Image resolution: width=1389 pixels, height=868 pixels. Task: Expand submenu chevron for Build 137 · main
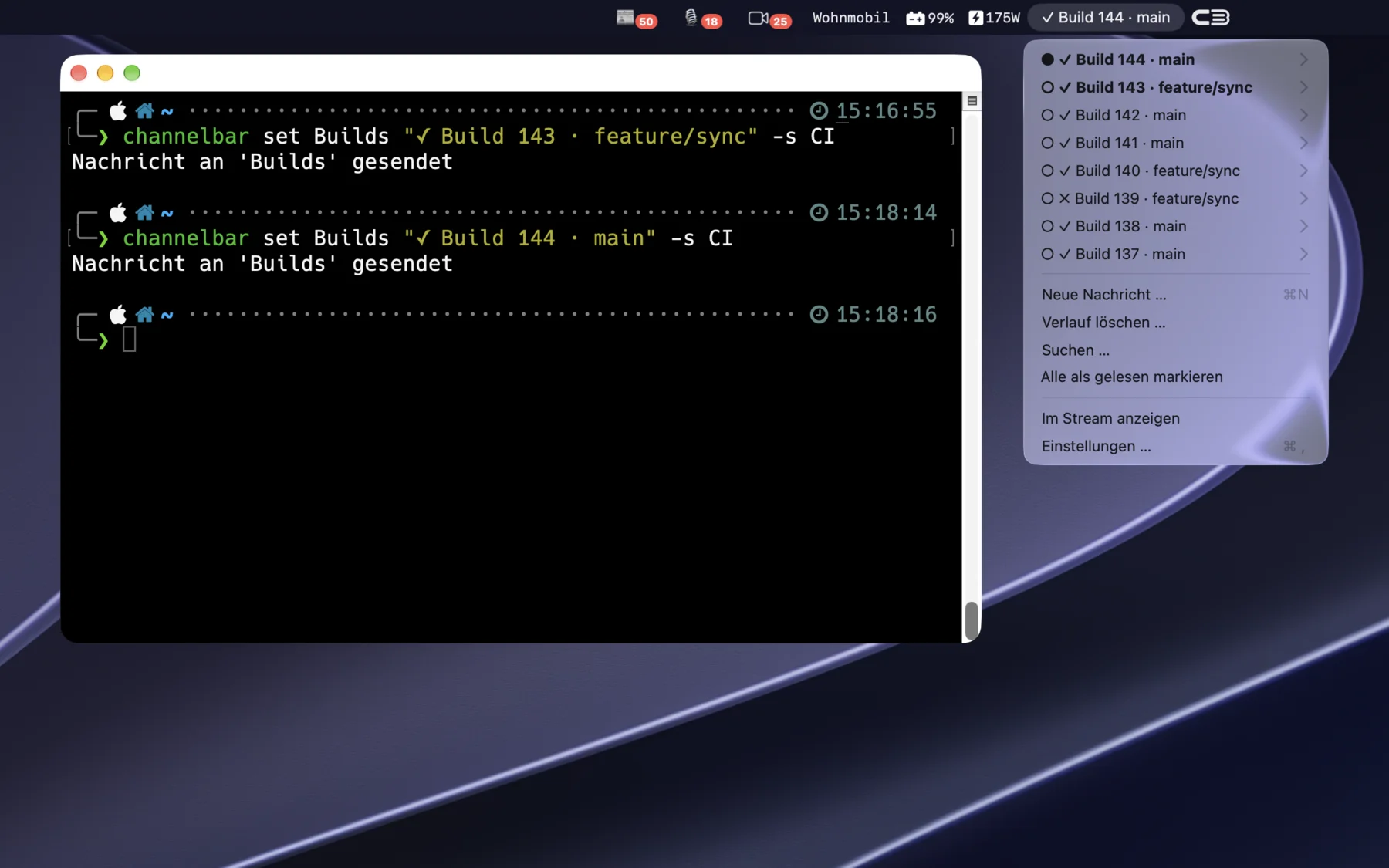click(x=1303, y=254)
